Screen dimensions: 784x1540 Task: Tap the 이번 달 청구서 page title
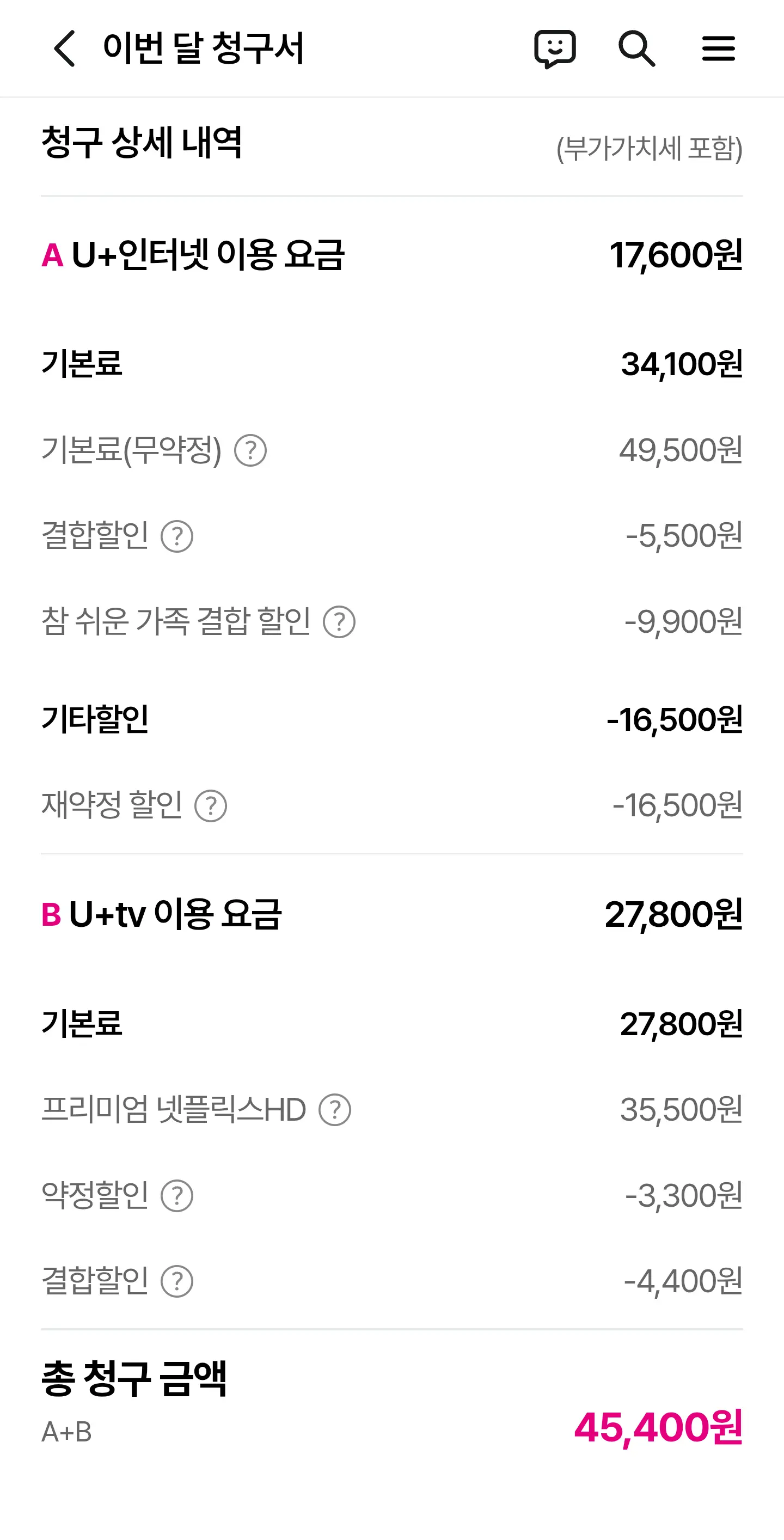(x=203, y=48)
